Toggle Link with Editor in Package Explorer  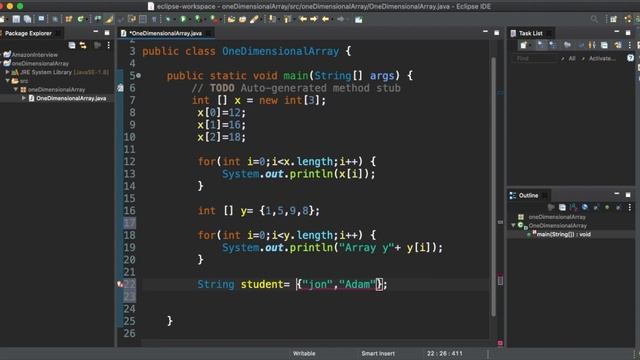(83, 45)
